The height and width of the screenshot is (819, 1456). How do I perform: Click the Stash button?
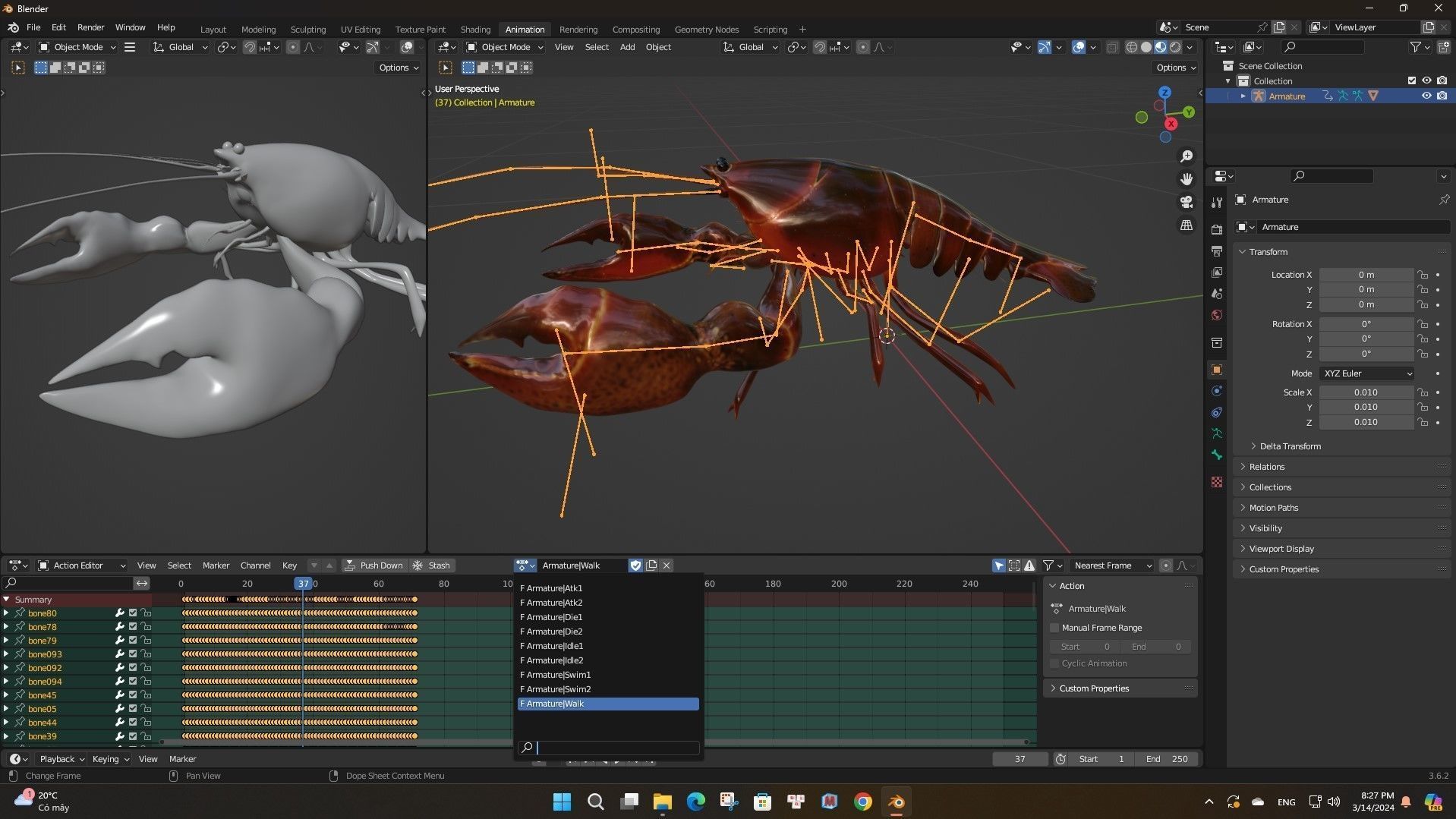431,565
